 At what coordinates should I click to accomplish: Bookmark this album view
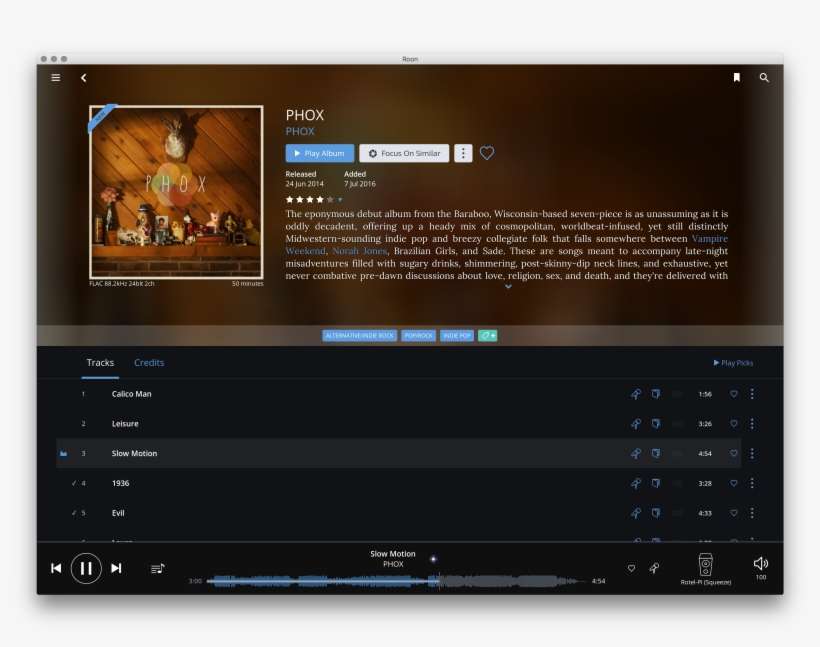coord(737,77)
